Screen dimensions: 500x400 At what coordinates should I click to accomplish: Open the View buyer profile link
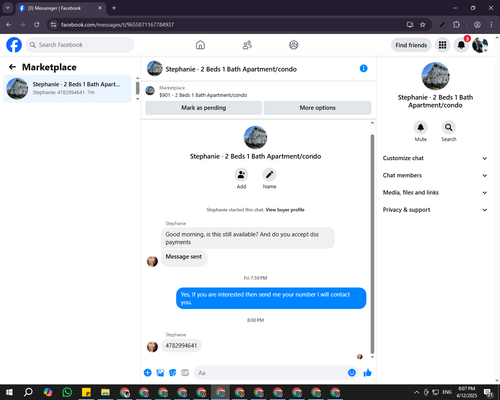point(285,210)
